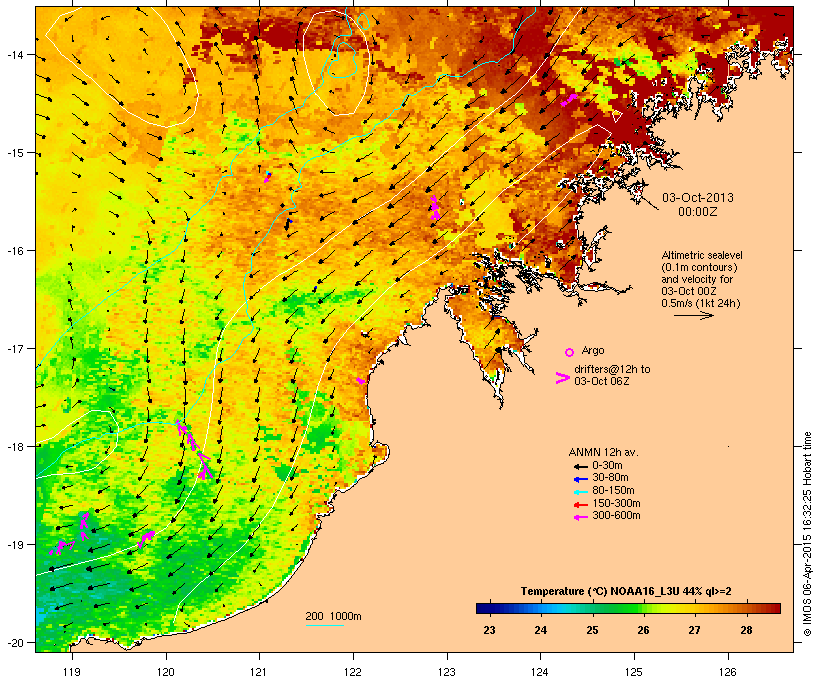The image size is (820, 680).
Task: Click the 23 value on the color bar
Action: [x=489, y=630]
